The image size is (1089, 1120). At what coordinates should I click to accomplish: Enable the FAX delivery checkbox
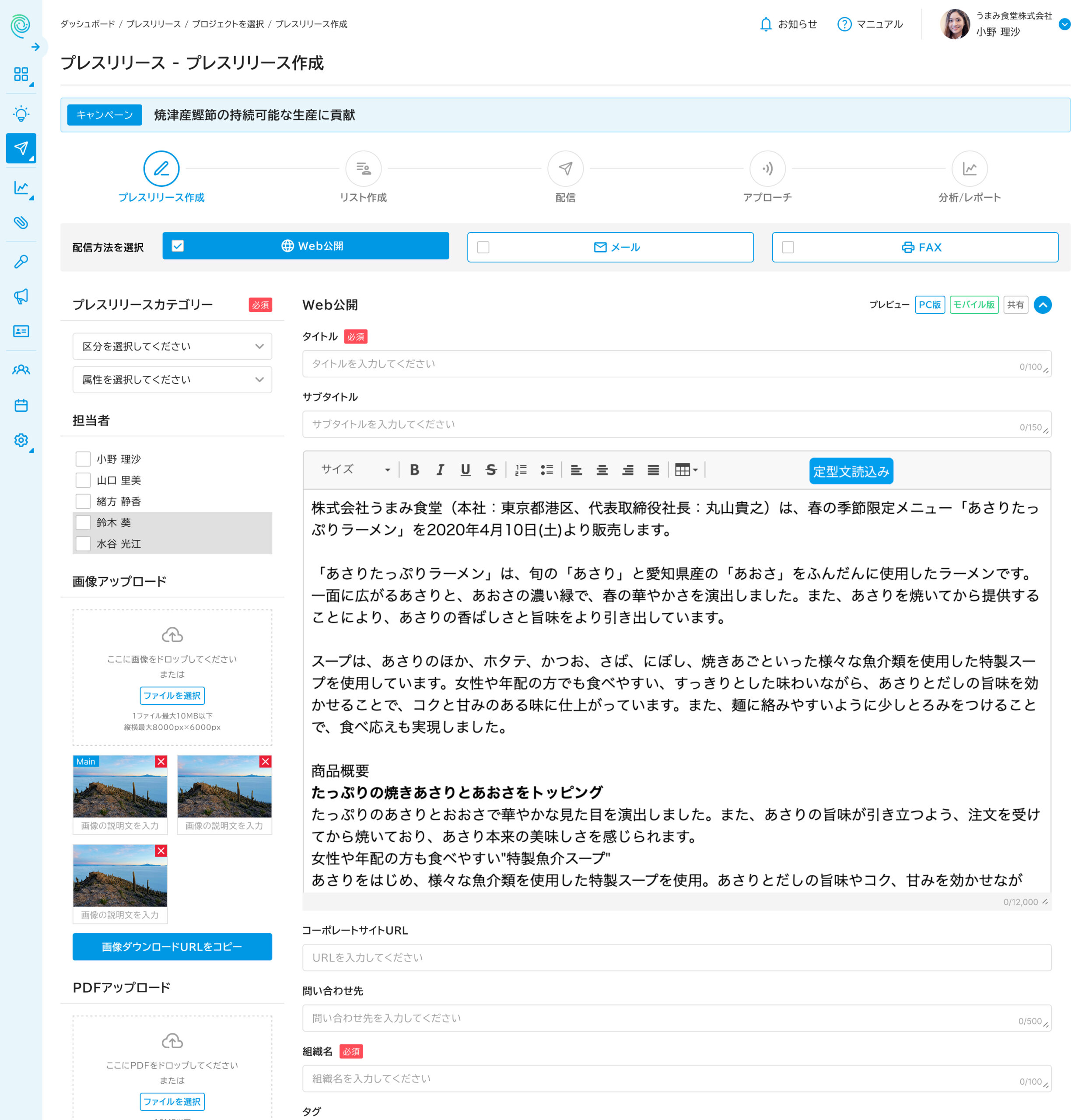(x=788, y=247)
